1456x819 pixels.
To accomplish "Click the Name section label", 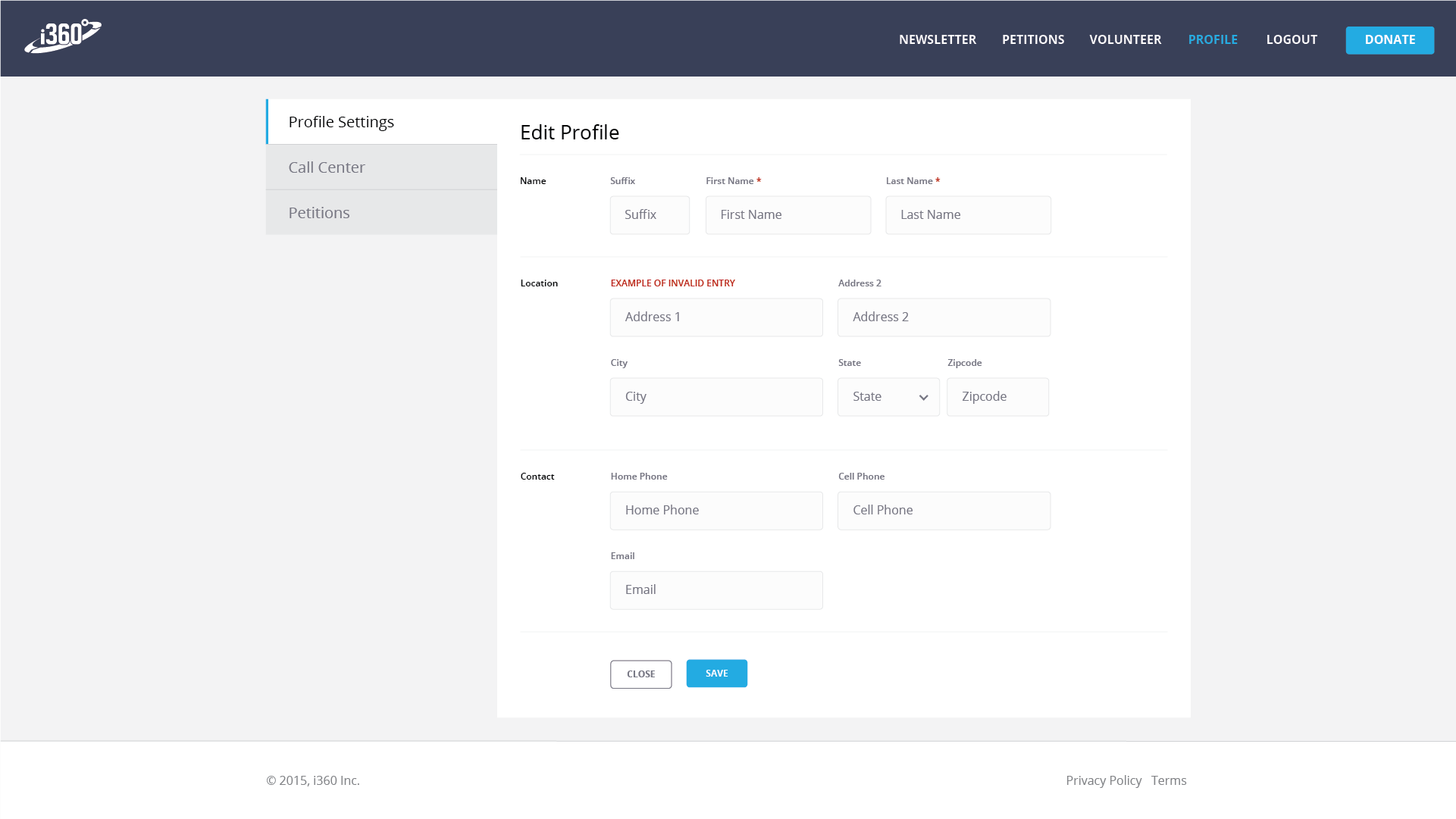I will click(x=533, y=181).
